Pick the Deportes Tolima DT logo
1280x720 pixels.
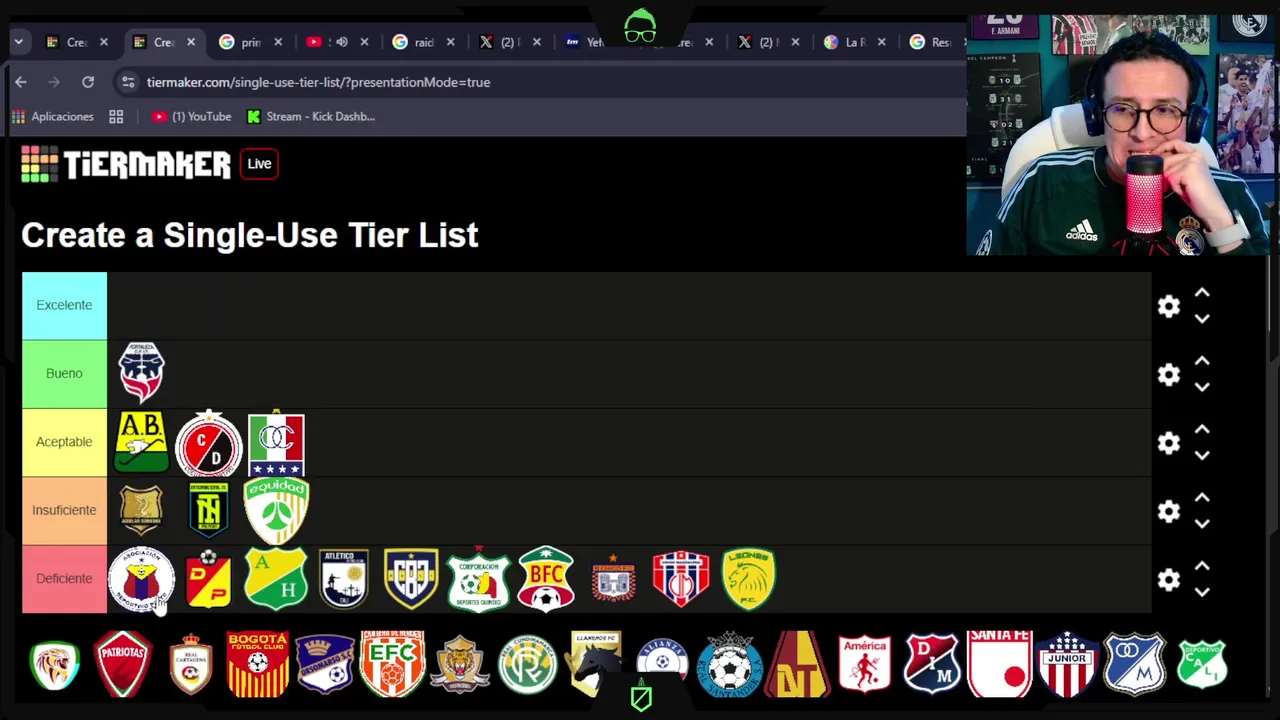[797, 664]
